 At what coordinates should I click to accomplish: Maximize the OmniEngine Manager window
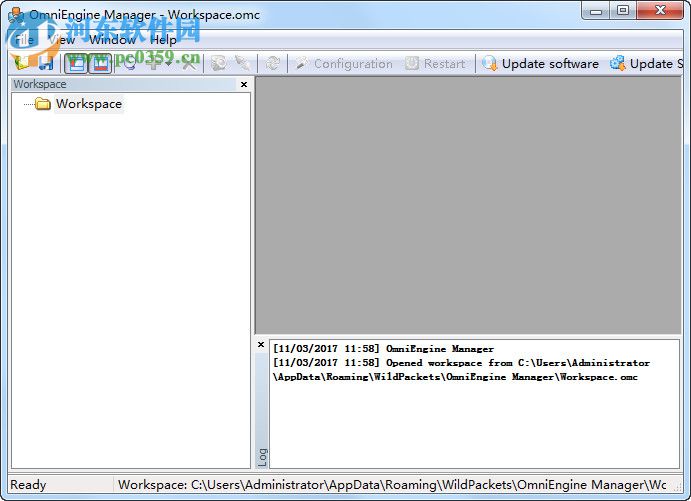623,11
